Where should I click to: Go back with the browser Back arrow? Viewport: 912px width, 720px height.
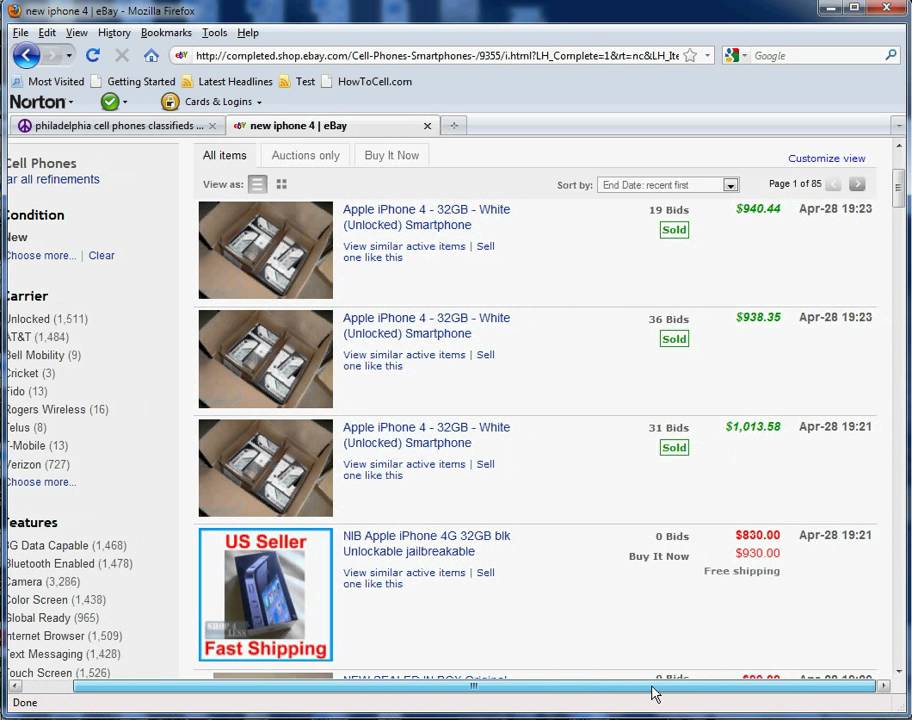coord(26,56)
